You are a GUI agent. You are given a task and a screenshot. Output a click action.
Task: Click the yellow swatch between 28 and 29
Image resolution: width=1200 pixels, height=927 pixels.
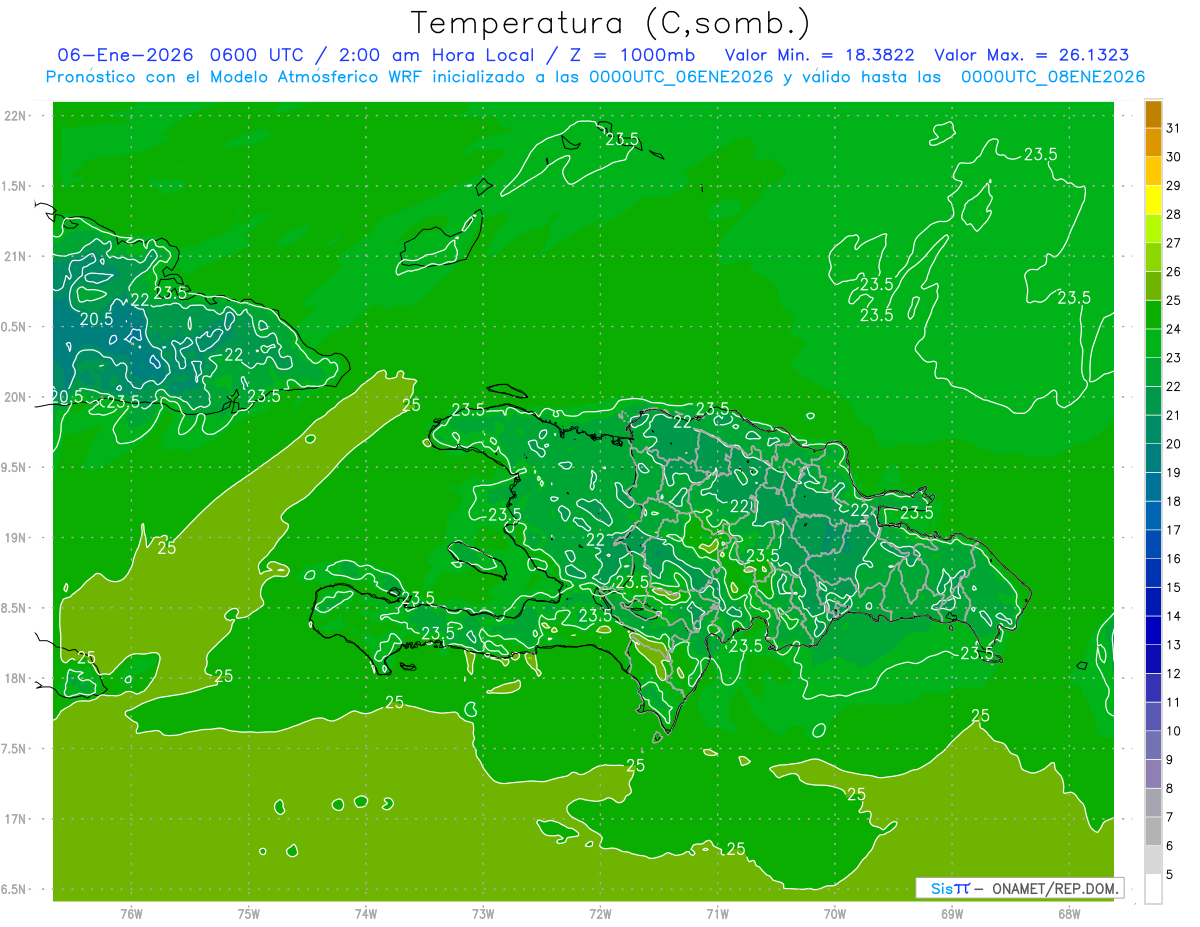click(x=1153, y=200)
